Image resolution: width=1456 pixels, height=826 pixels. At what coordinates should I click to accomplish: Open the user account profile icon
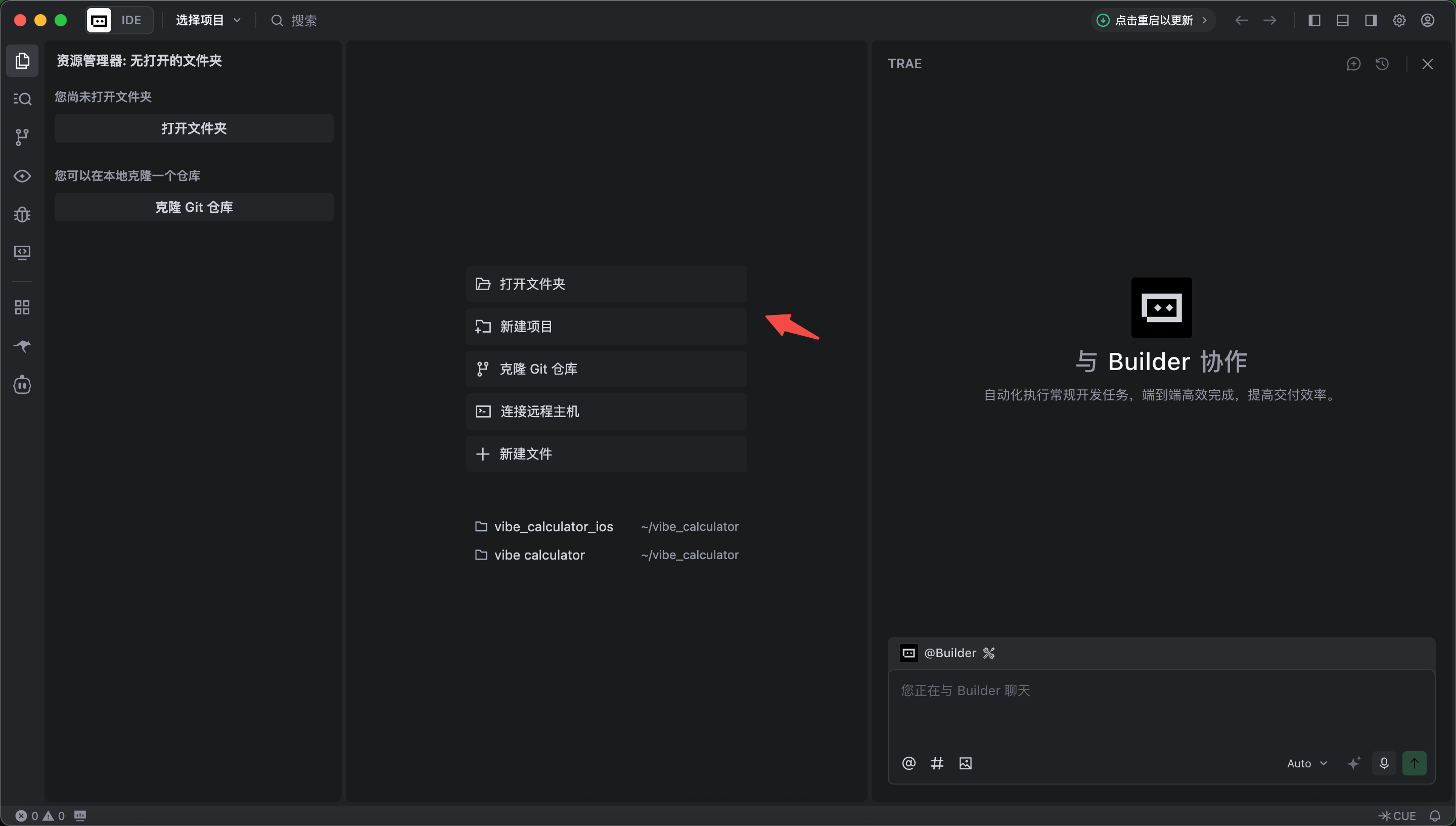[x=1428, y=20]
